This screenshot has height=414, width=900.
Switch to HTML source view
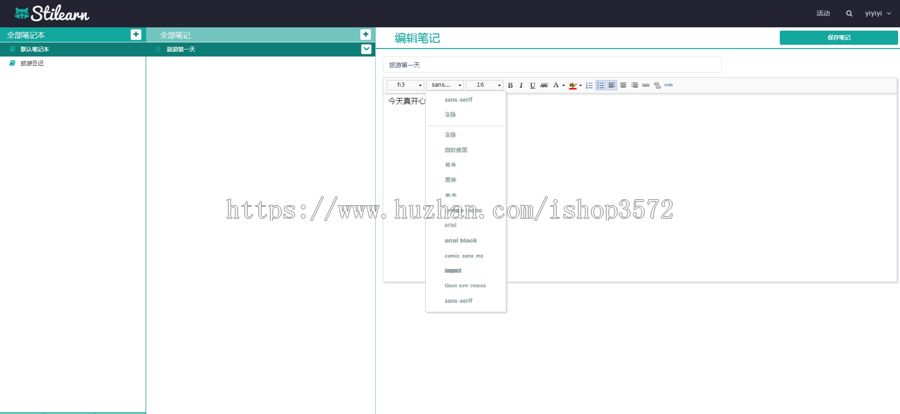[668, 85]
